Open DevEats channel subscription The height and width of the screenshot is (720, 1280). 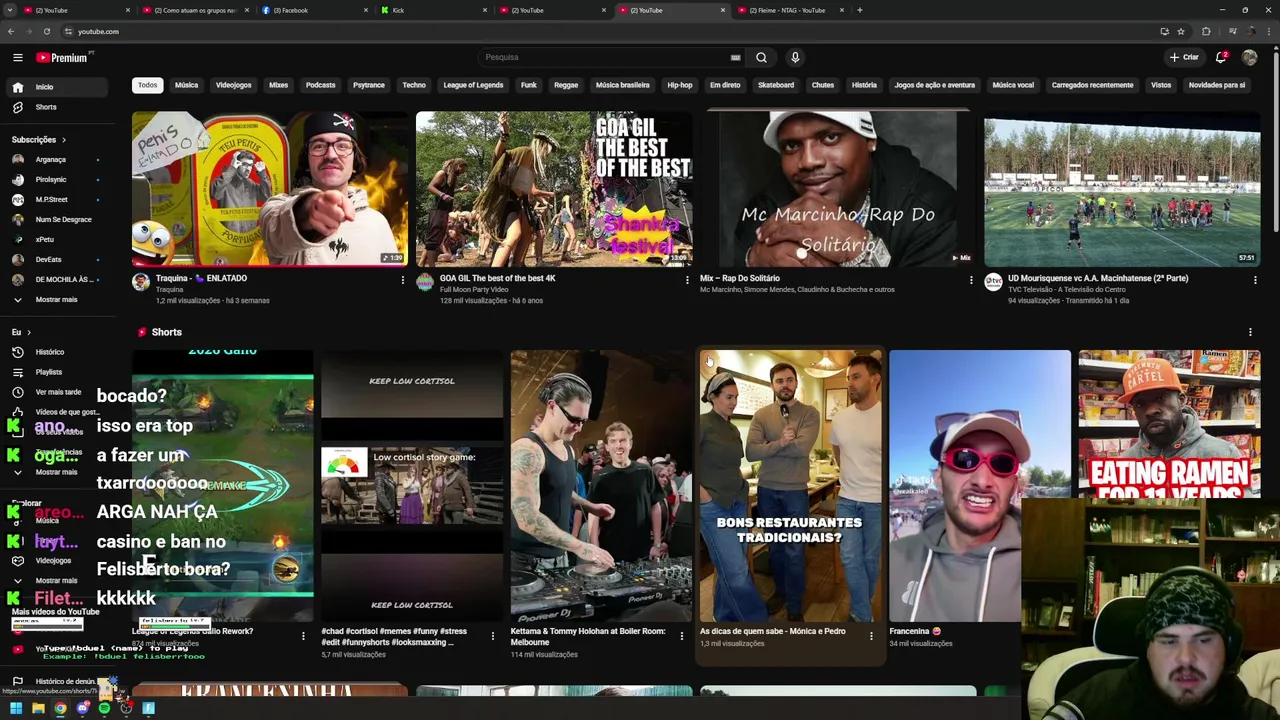(58, 259)
